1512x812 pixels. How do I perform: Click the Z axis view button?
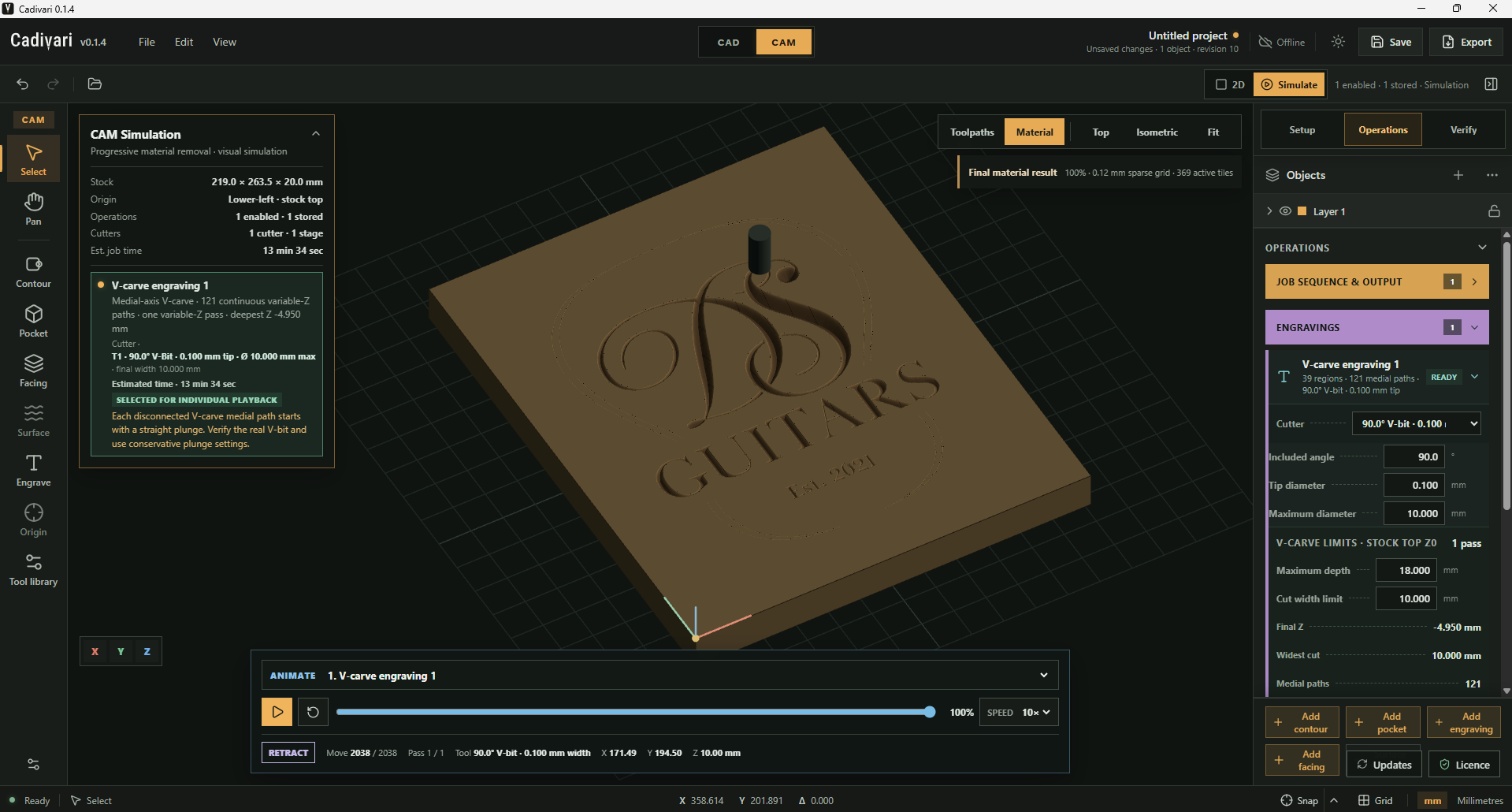(x=147, y=651)
